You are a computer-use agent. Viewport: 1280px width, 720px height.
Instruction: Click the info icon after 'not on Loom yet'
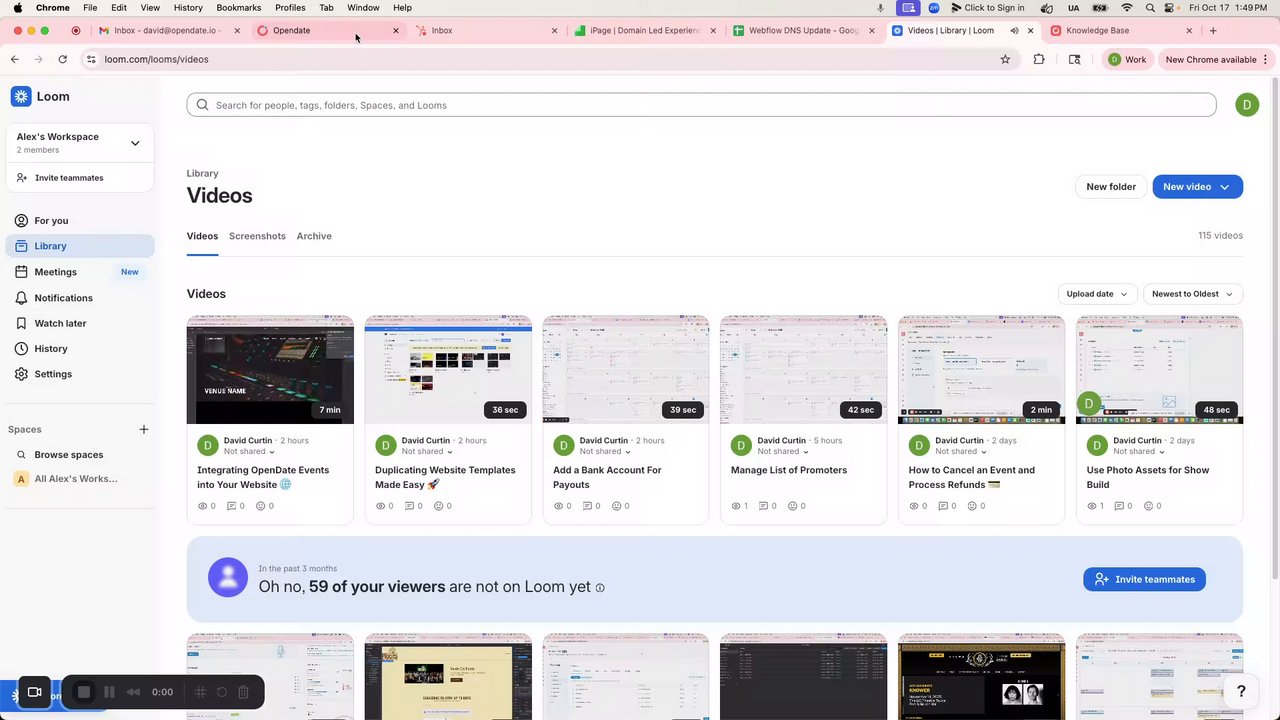pyautogui.click(x=600, y=588)
